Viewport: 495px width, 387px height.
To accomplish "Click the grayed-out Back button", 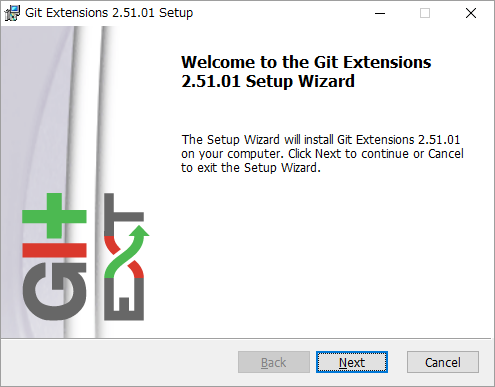I will click(x=274, y=362).
